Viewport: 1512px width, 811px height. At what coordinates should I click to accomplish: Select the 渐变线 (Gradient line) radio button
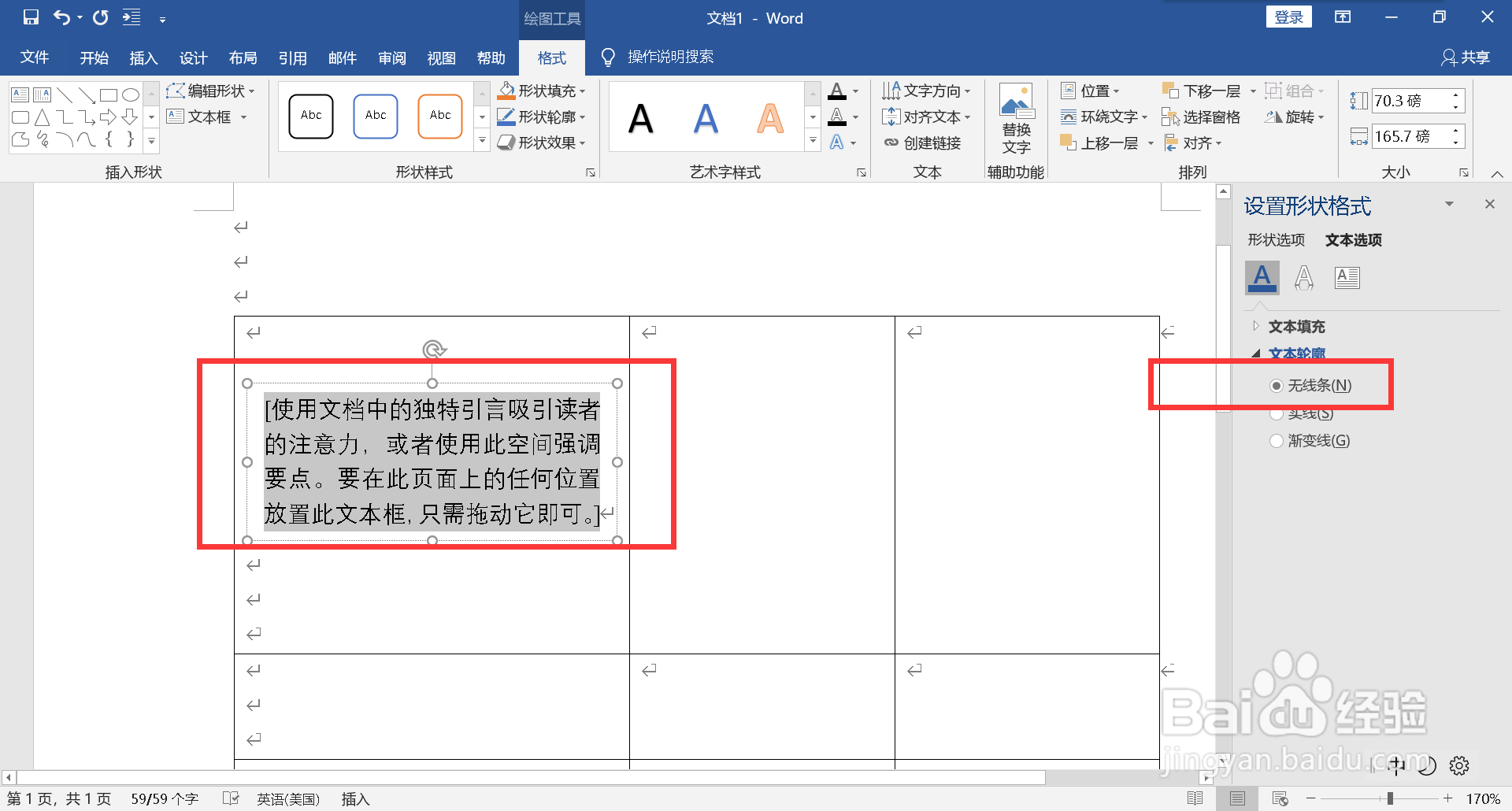(1277, 440)
